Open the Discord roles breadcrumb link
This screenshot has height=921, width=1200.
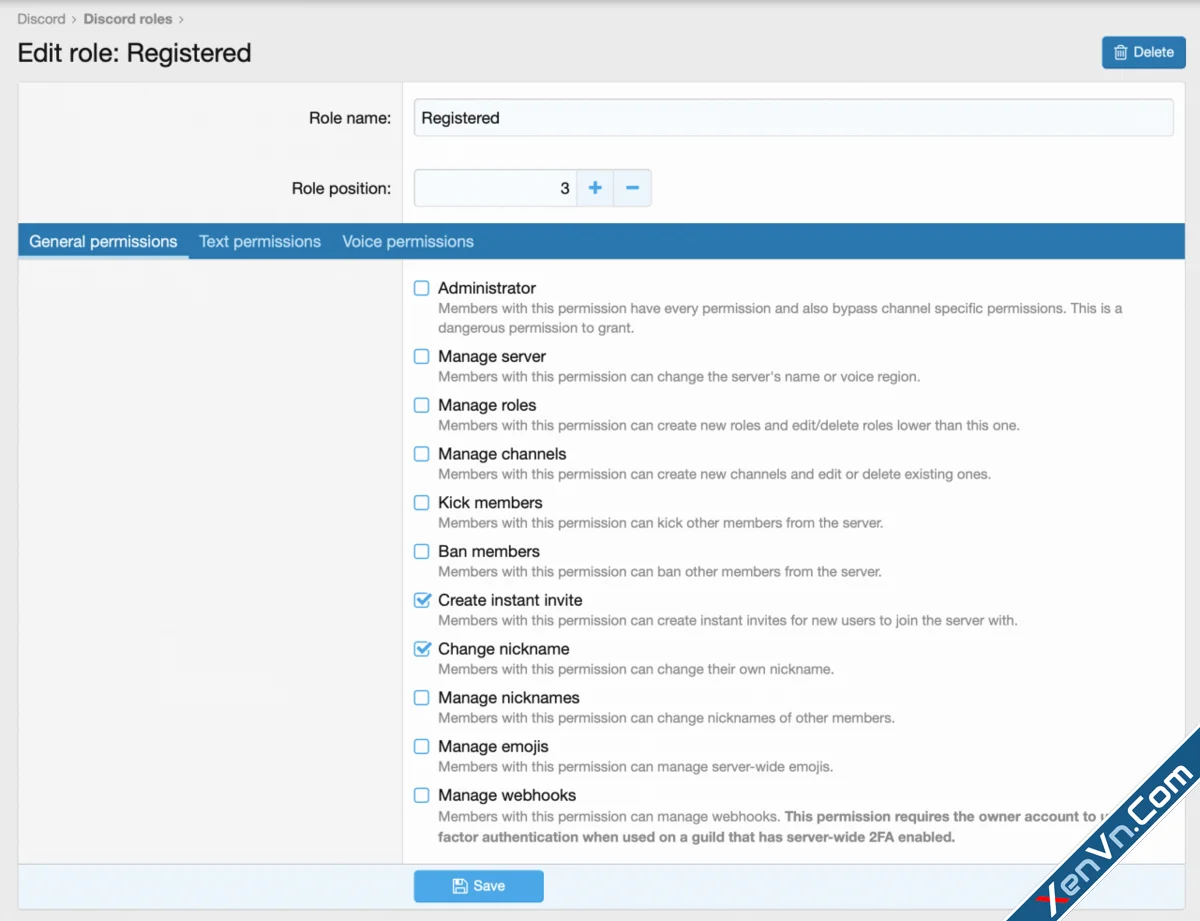[x=128, y=18]
